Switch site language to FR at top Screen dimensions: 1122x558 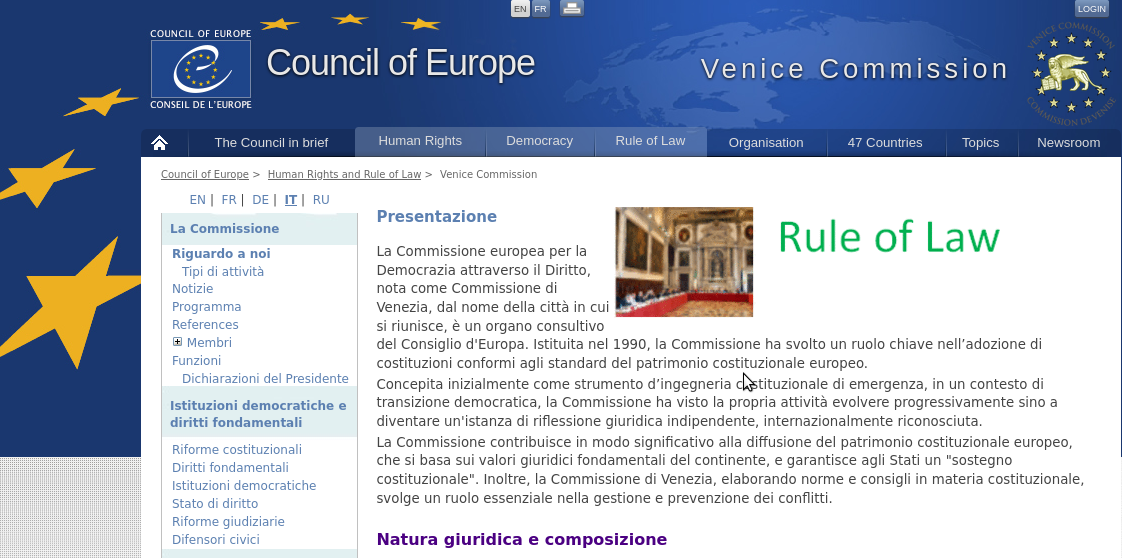tap(541, 9)
